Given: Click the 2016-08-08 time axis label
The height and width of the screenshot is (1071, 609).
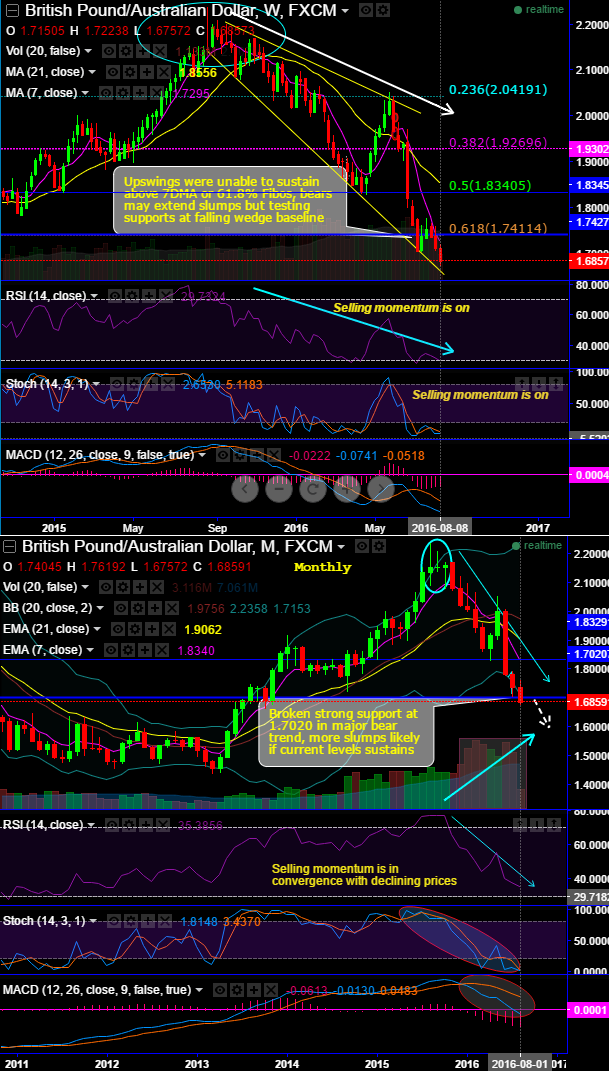Looking at the screenshot, I should [439, 528].
